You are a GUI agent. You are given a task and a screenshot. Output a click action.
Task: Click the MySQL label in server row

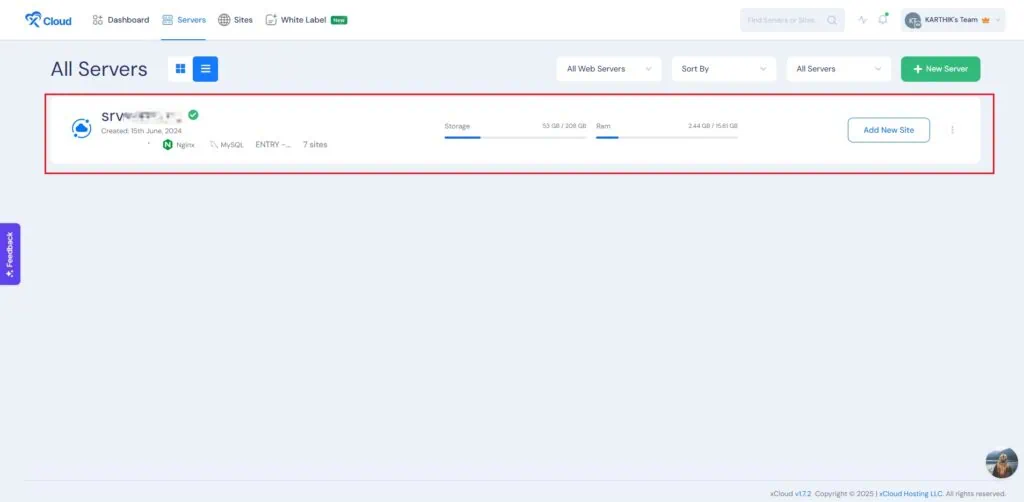point(232,145)
